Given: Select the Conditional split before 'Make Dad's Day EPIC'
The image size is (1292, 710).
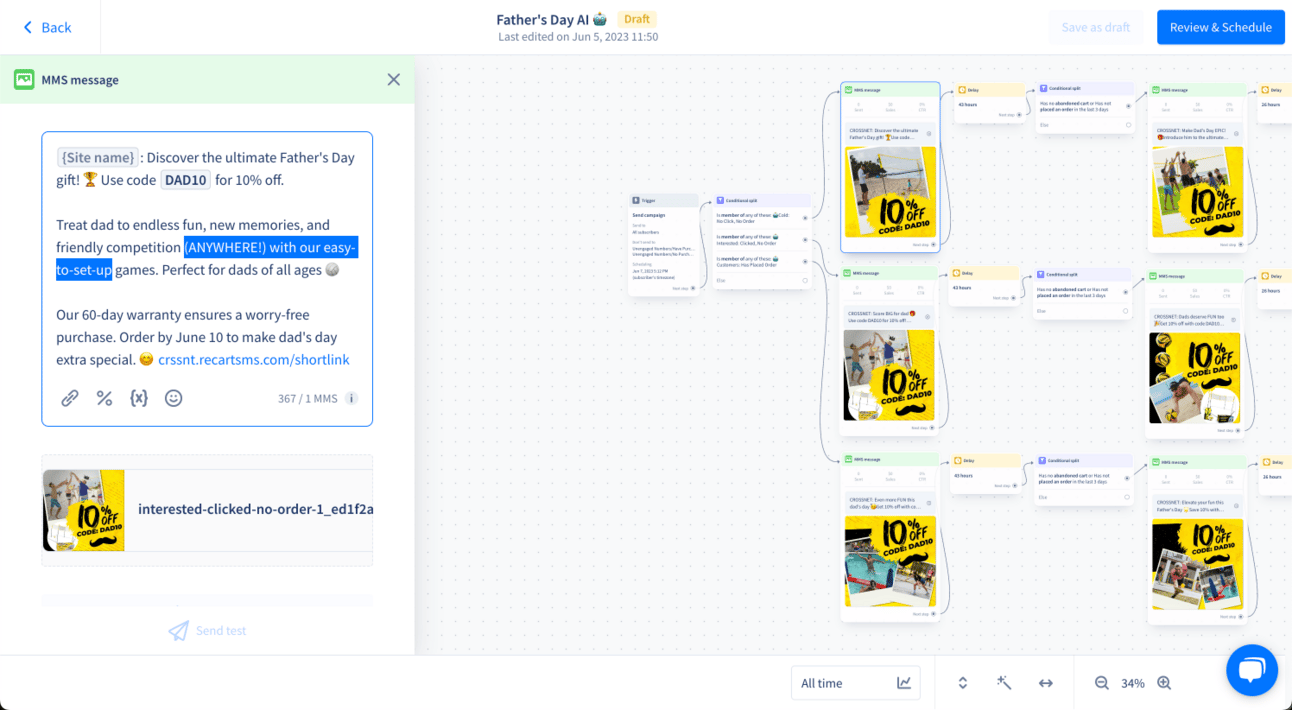Looking at the screenshot, I should point(1085,108).
